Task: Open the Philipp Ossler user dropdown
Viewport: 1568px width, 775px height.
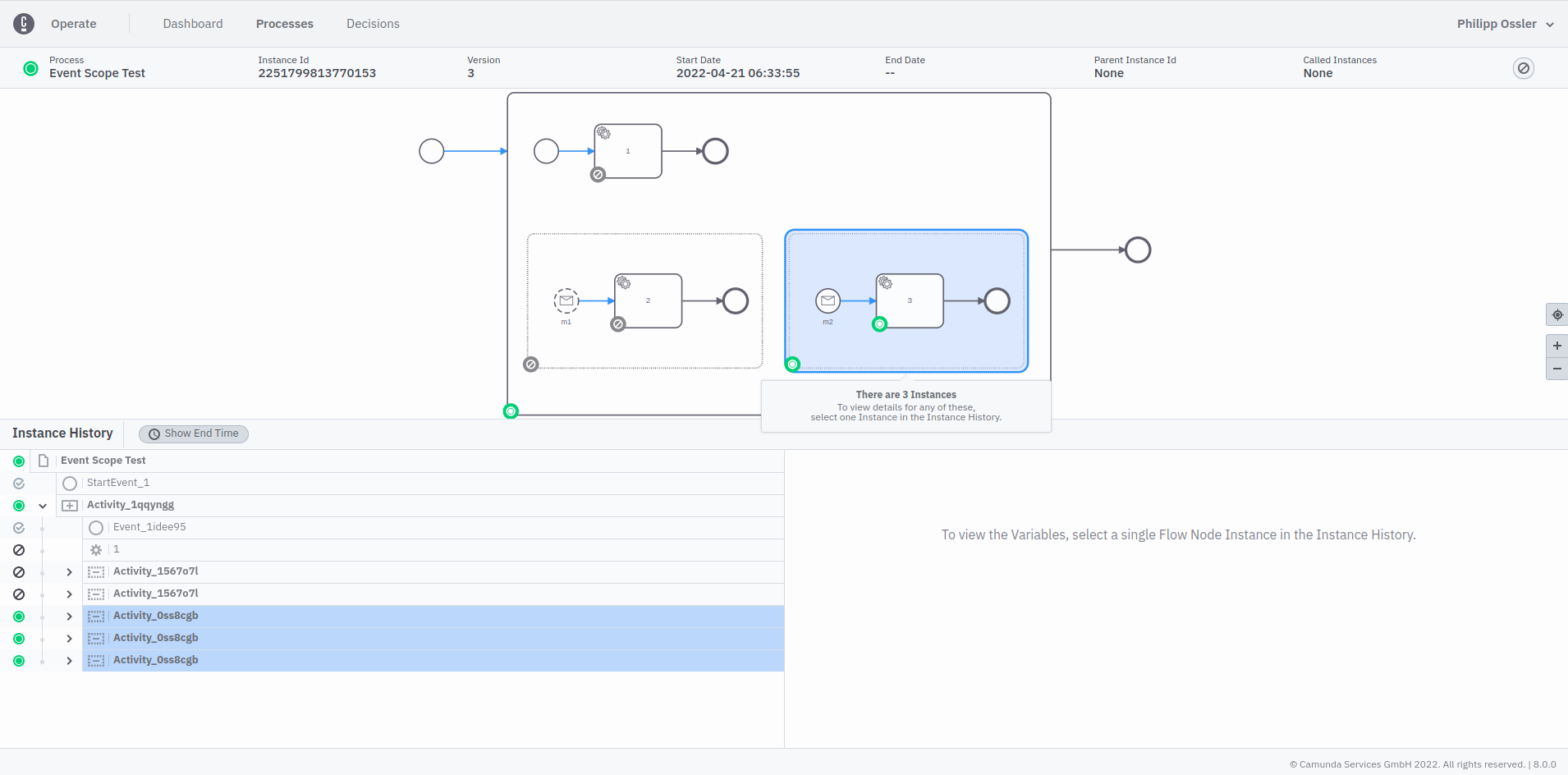Action: pos(1505,23)
